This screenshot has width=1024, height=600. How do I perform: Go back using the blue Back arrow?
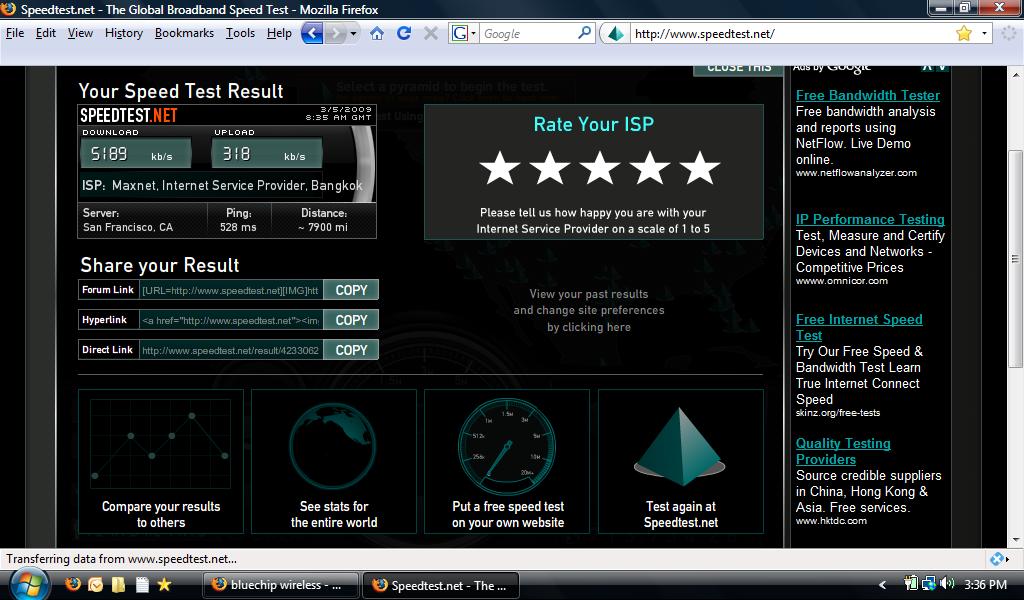312,33
